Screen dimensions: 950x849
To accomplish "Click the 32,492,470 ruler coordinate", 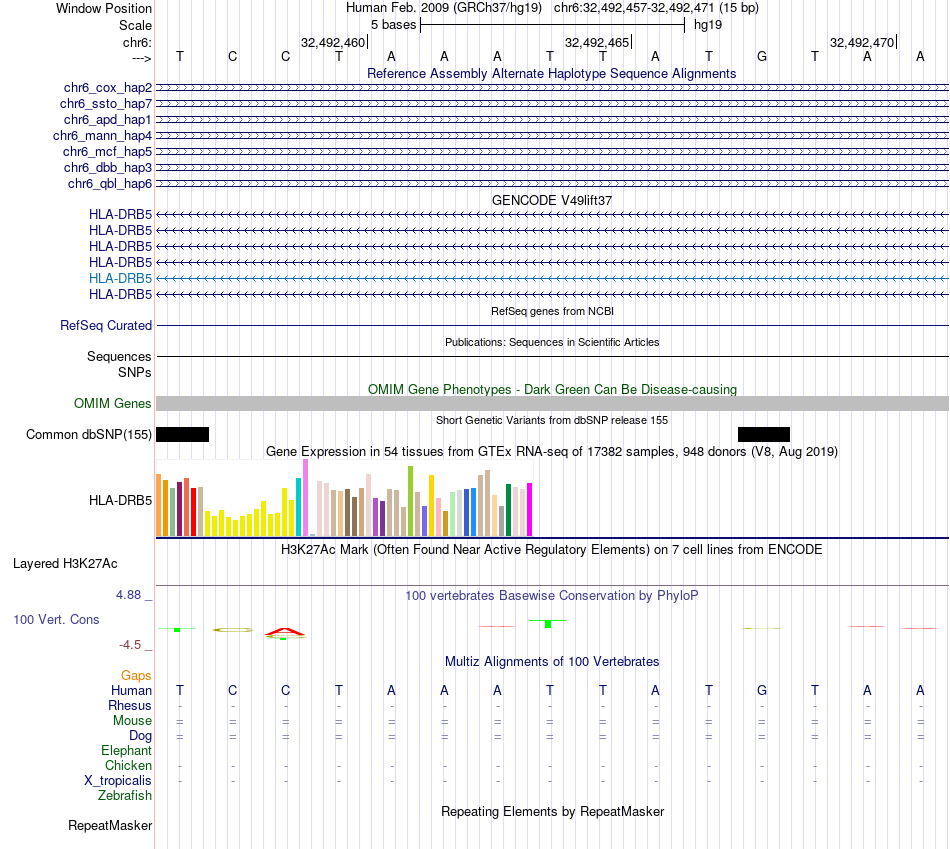I will [x=862, y=43].
